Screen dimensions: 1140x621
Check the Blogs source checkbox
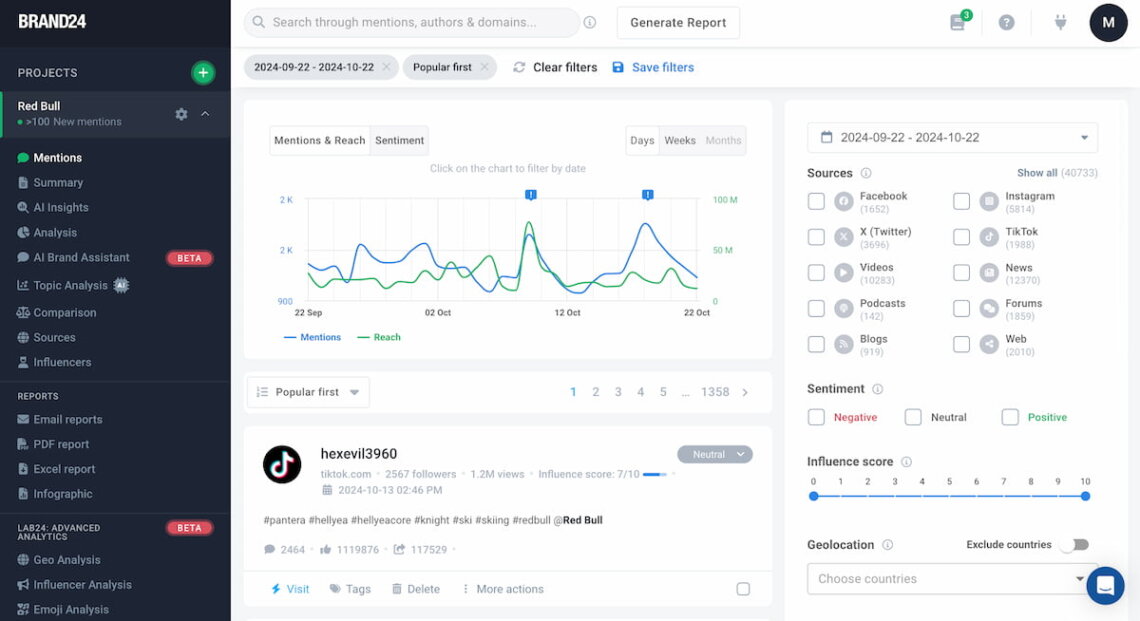pyautogui.click(x=816, y=344)
